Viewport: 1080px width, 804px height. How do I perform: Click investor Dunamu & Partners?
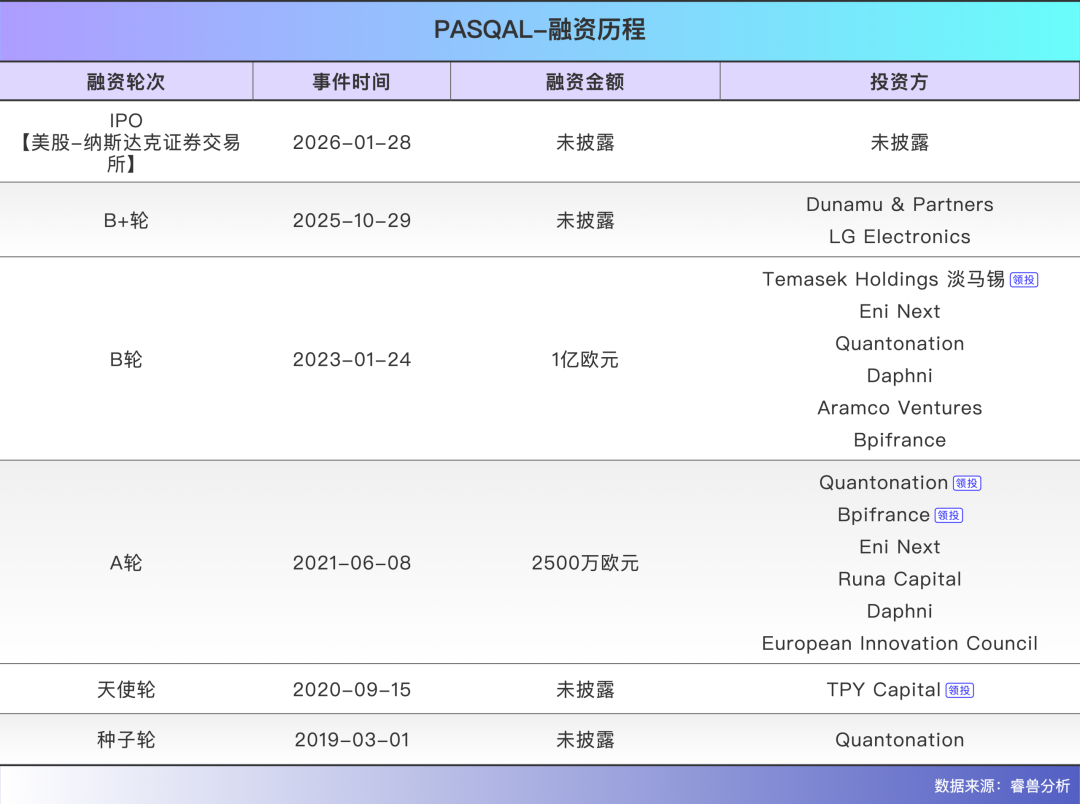(x=900, y=205)
